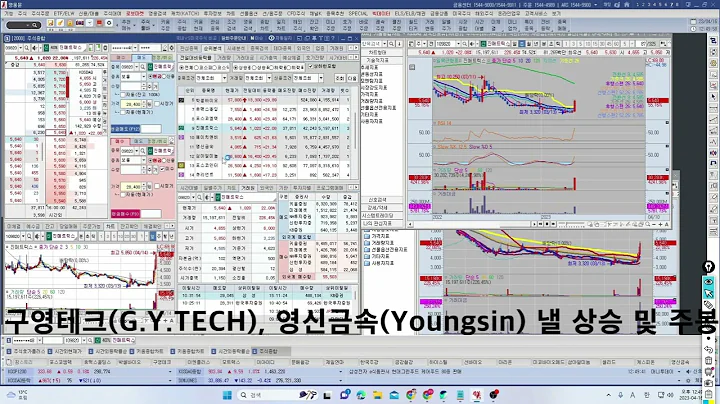Screen dimensions: 720x404
Task: Open the 시스템트레이딩 section in the chart side panel
Action: 377,215
